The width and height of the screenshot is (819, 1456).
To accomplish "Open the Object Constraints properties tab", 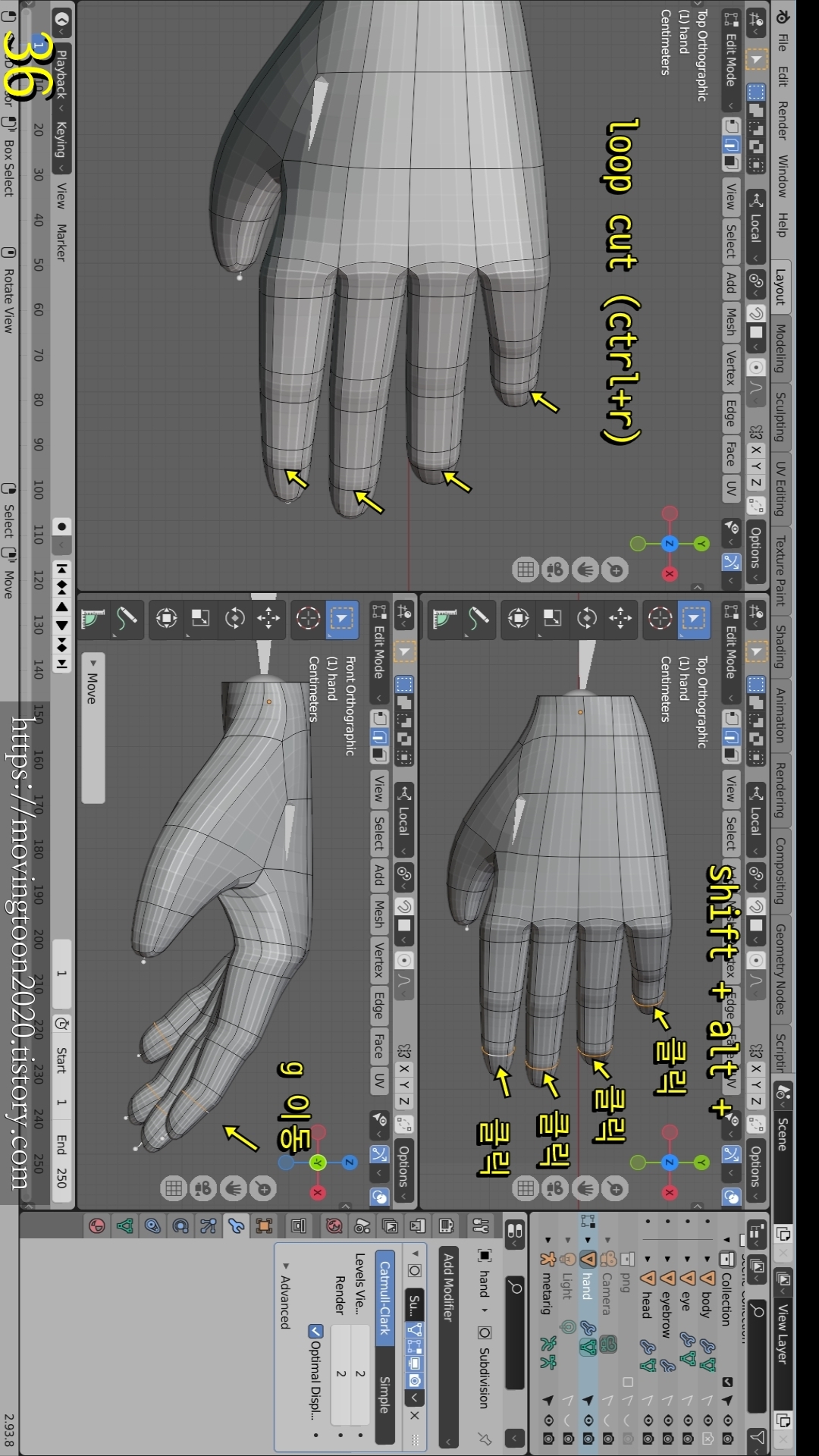I will (x=152, y=1226).
